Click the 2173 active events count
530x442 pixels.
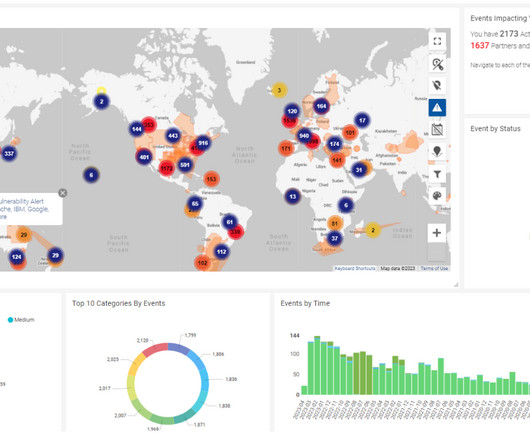(x=509, y=34)
